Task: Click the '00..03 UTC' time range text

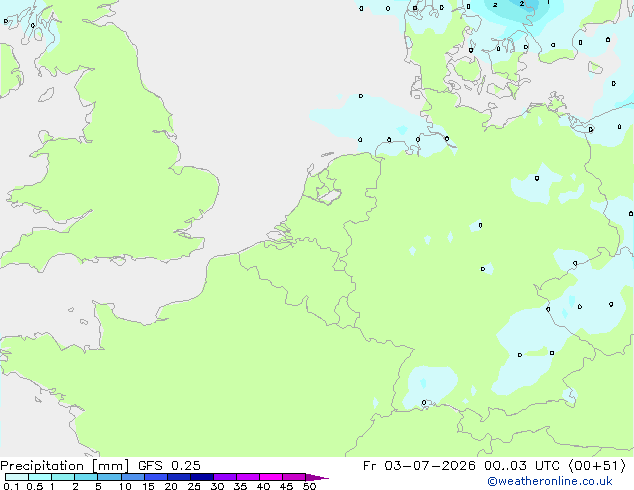Action: click(x=522, y=466)
